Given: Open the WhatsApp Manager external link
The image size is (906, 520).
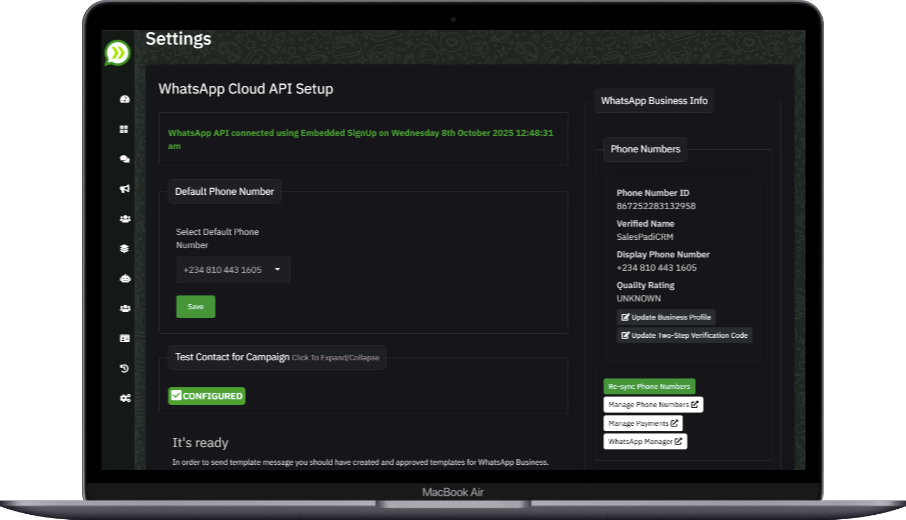Looking at the screenshot, I should tap(645, 441).
